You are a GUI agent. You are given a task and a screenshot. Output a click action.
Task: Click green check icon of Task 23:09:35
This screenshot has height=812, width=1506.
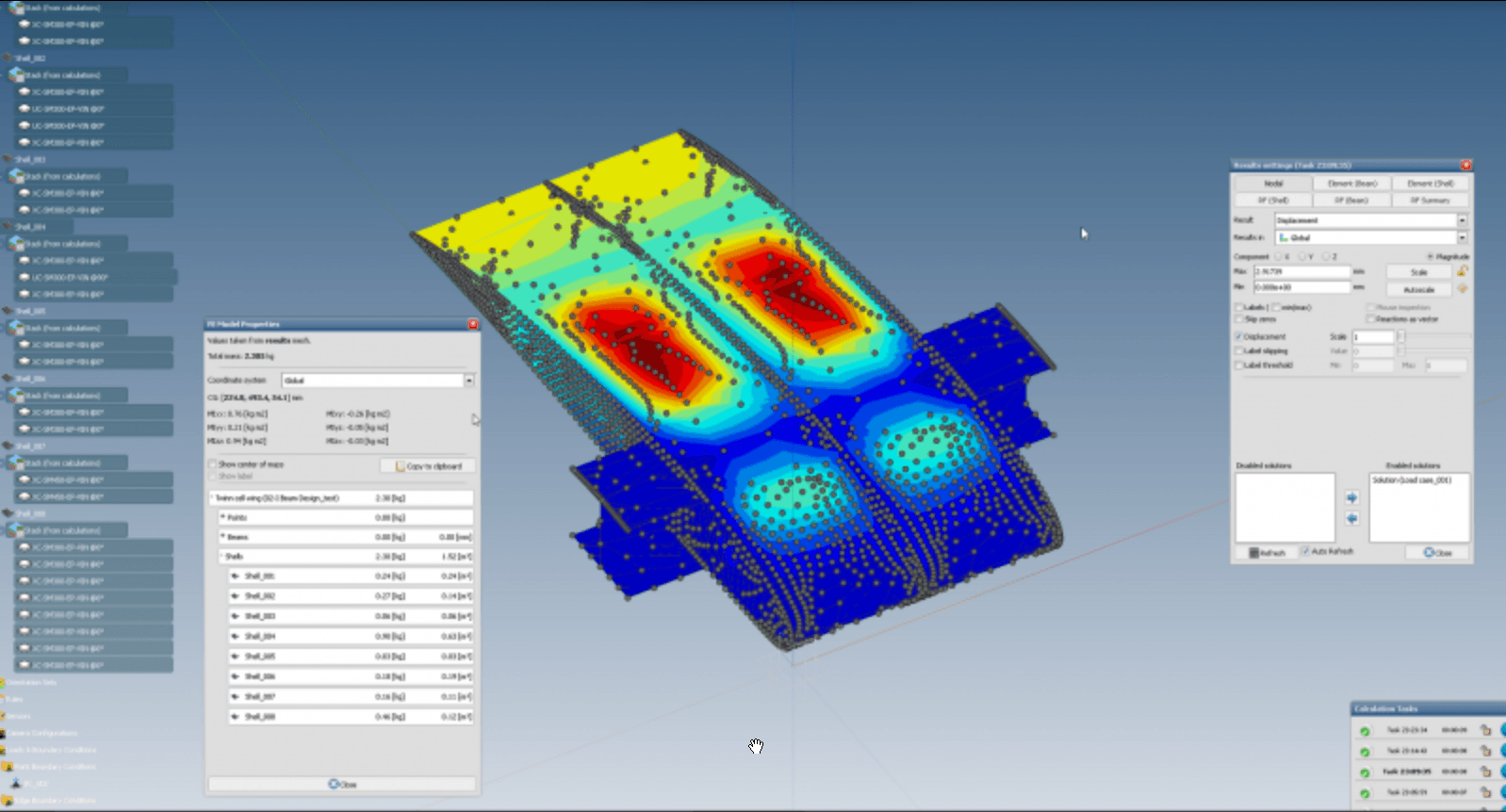coord(1365,772)
